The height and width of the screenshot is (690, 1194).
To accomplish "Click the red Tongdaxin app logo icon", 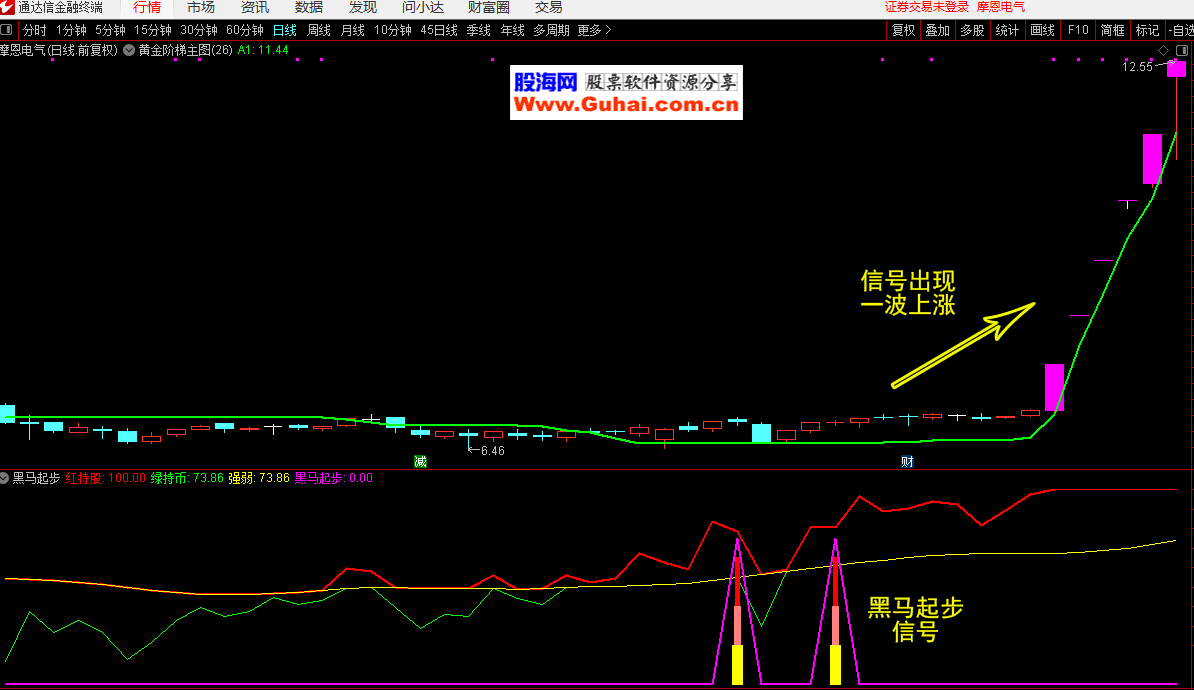I will 8,8.
